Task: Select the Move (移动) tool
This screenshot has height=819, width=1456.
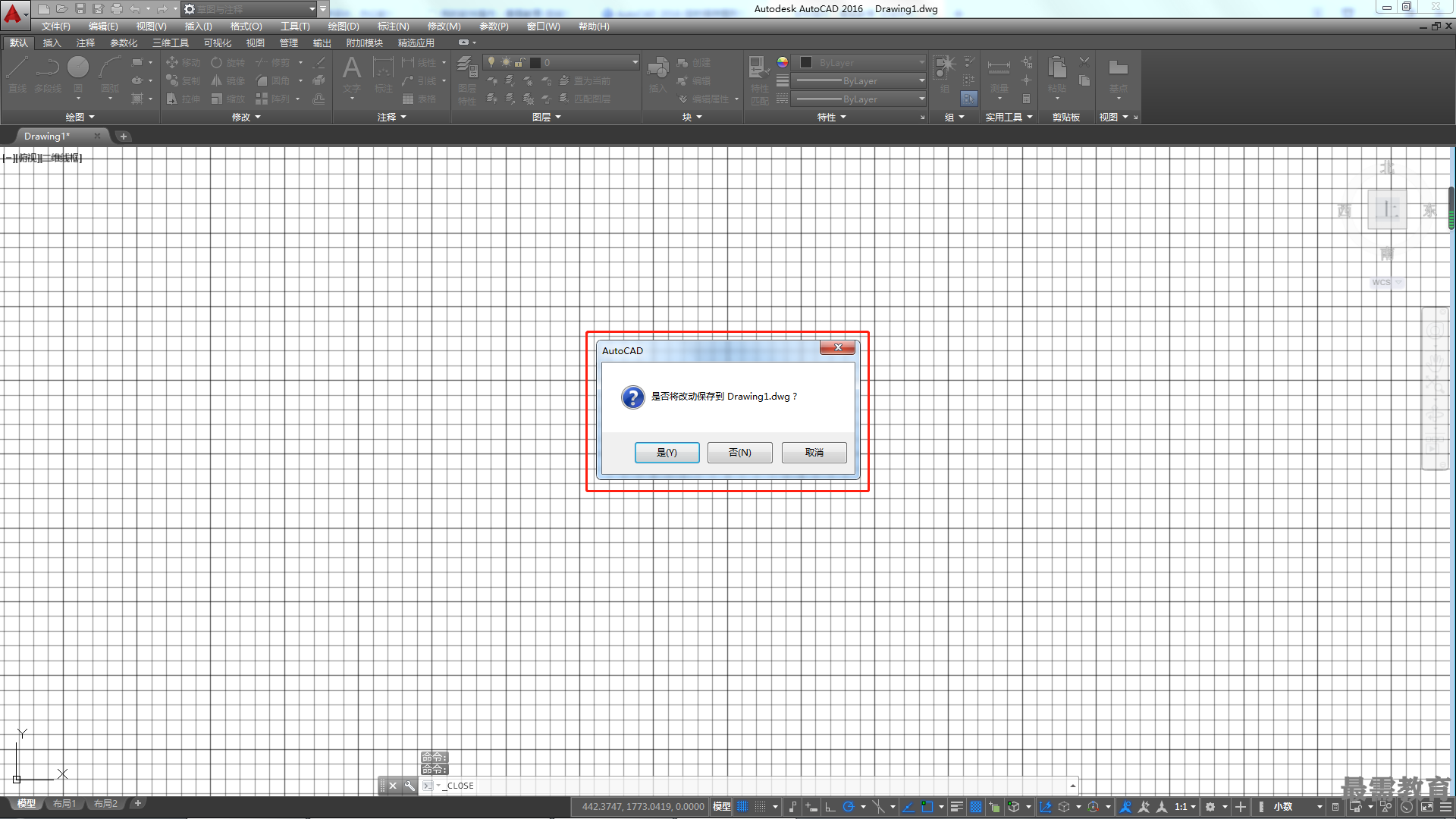Action: pyautogui.click(x=183, y=62)
